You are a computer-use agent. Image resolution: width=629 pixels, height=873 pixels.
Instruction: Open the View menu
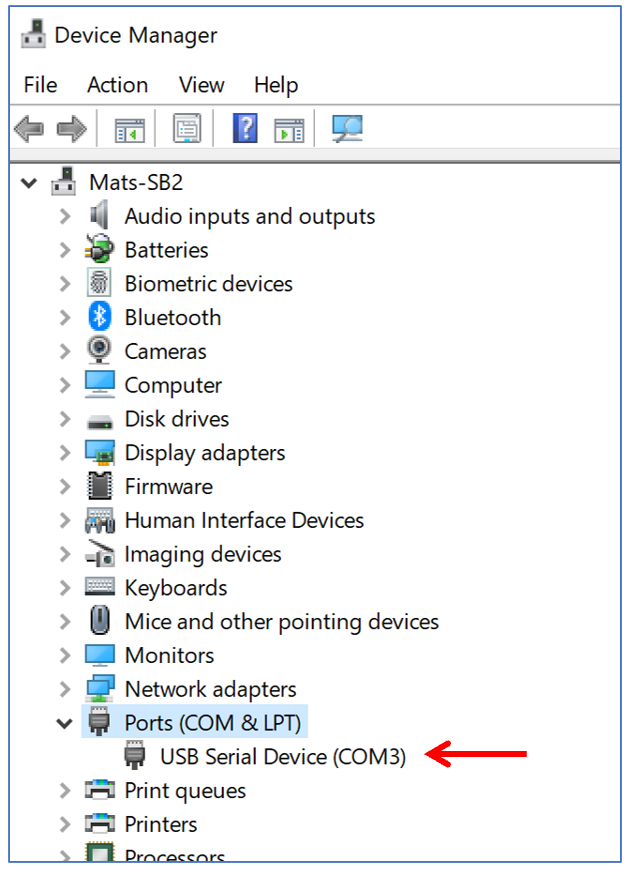tap(201, 85)
